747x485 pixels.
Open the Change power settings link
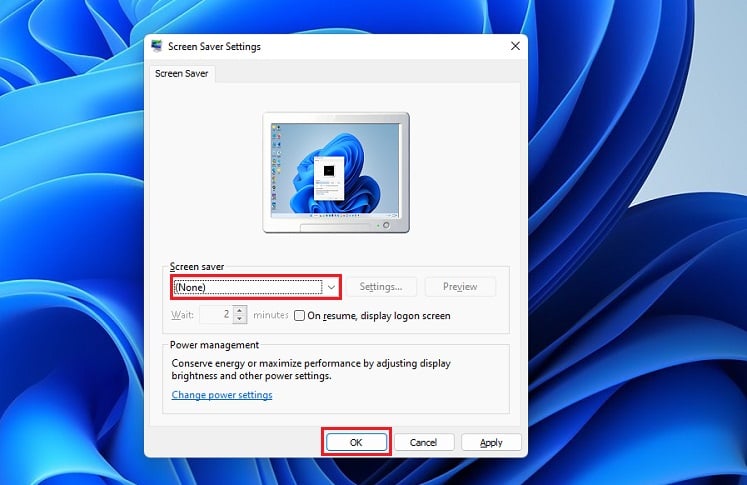pyautogui.click(x=222, y=394)
